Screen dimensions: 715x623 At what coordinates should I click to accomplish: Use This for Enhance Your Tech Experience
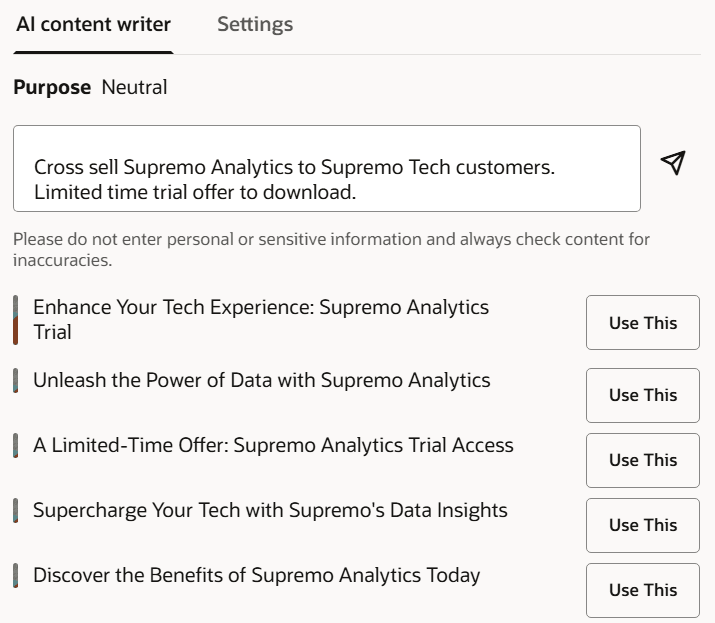pyautogui.click(x=642, y=322)
